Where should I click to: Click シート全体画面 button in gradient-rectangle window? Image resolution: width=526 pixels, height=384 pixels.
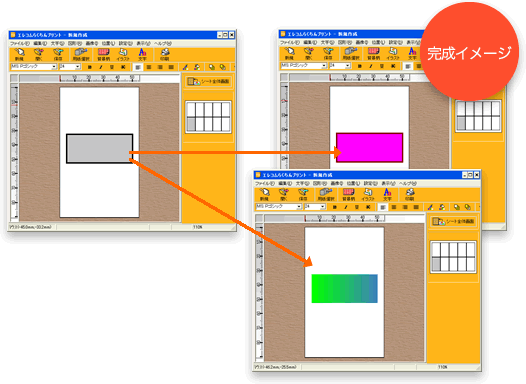tap(453, 222)
